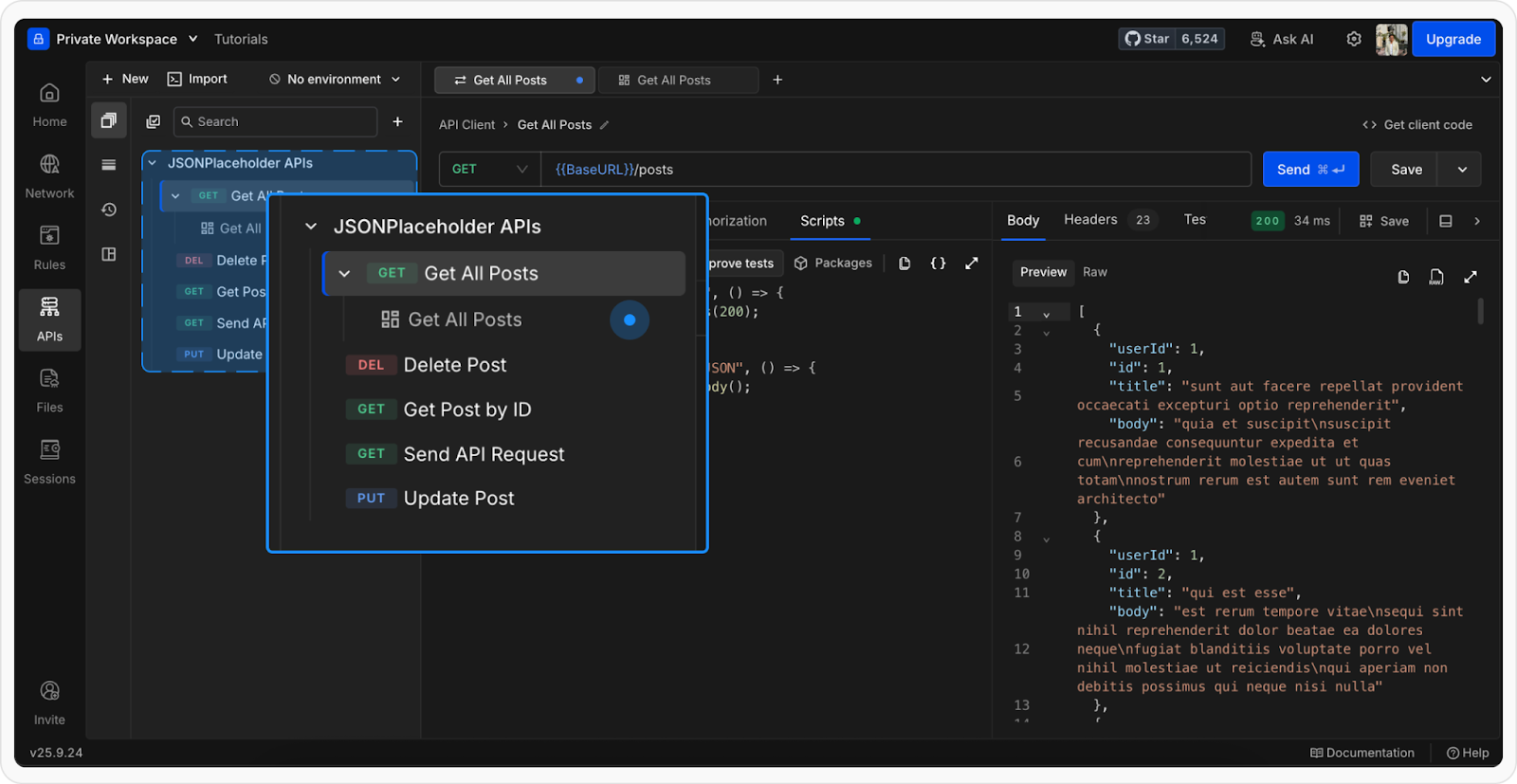This screenshot has height=784, width=1517.
Task: Open the Documentation link in footer
Action: click(1362, 753)
